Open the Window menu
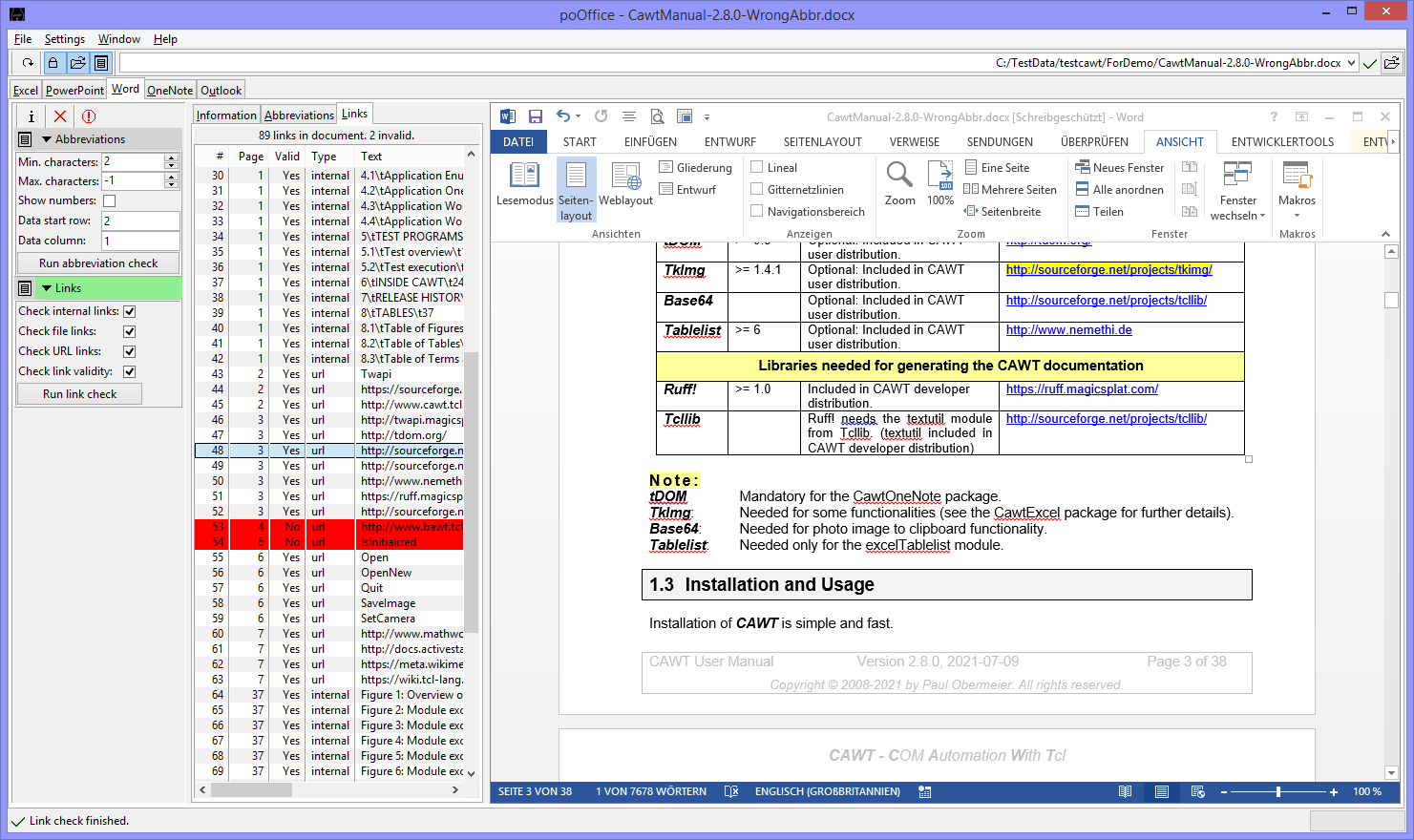The image size is (1414, 840). (x=118, y=39)
